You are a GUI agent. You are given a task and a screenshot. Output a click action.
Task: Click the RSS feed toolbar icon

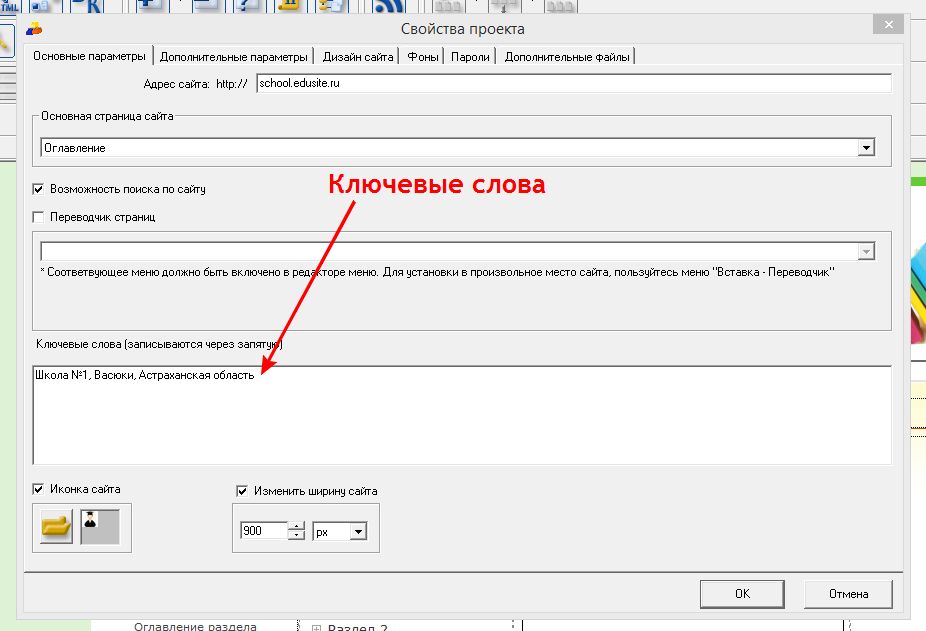[387, 6]
